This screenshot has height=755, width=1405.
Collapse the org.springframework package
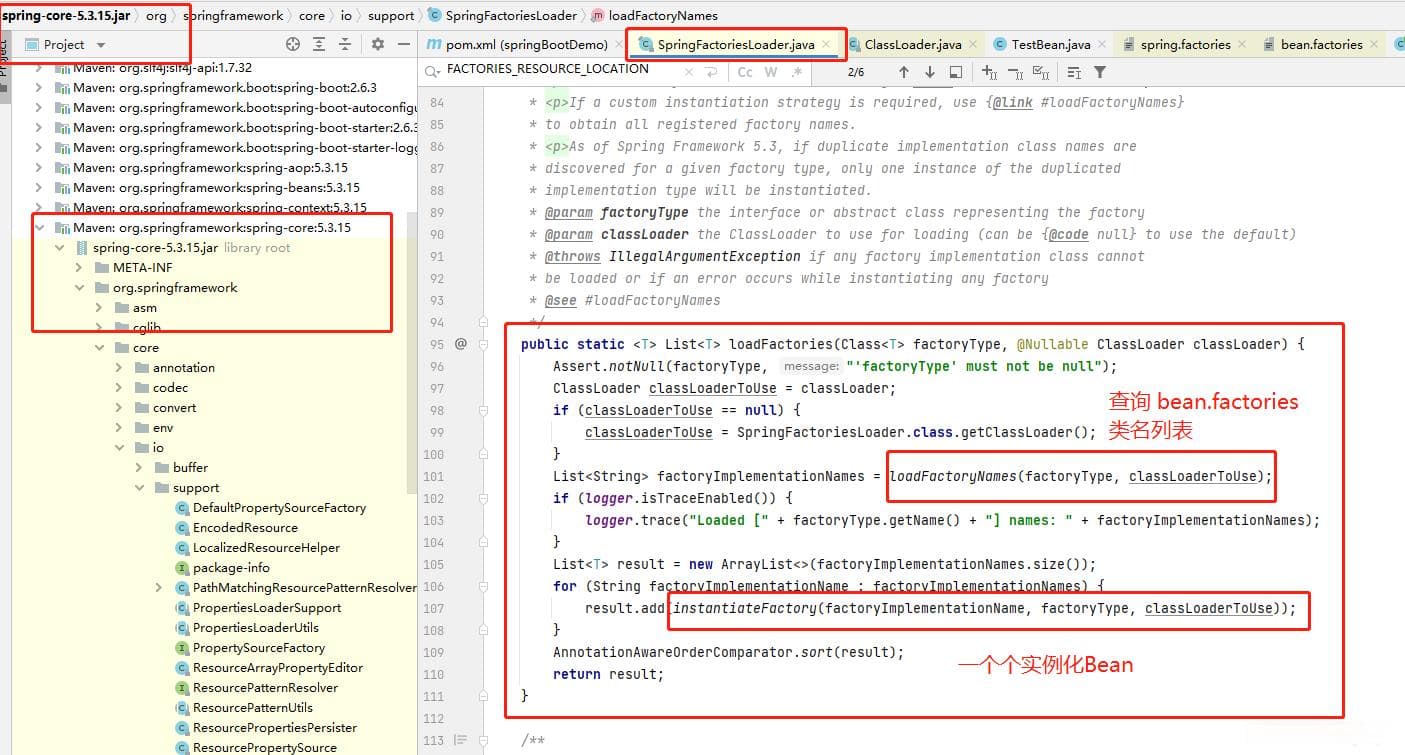(x=80, y=287)
